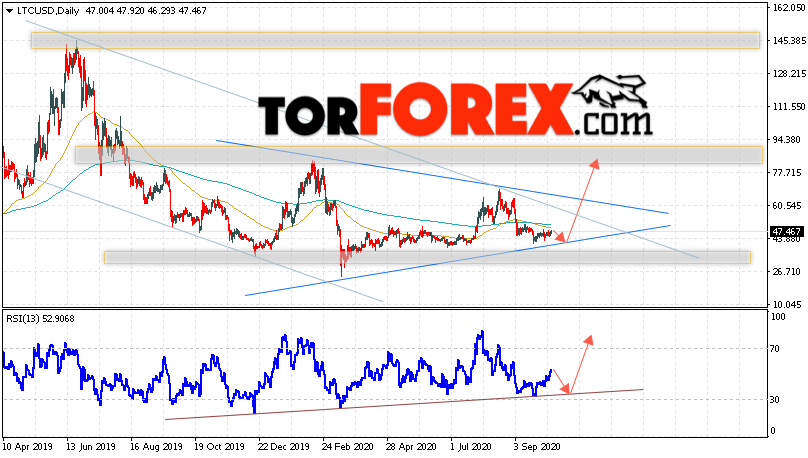The width and height of the screenshot is (808, 458).
Task: Select the 22 Dec 2019 date label
Action: 284,447
